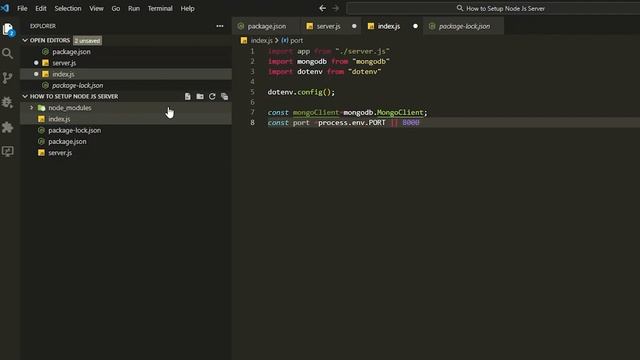Screen dimensions: 640x360
Task: Click unsaved dot on server.js tab
Action: point(354,26)
